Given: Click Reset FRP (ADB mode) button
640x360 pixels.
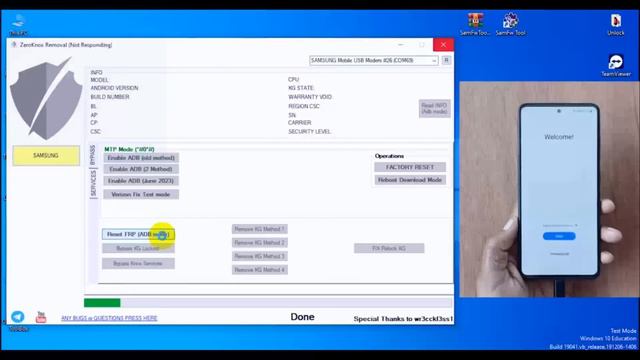Looking at the screenshot, I should point(138,234).
